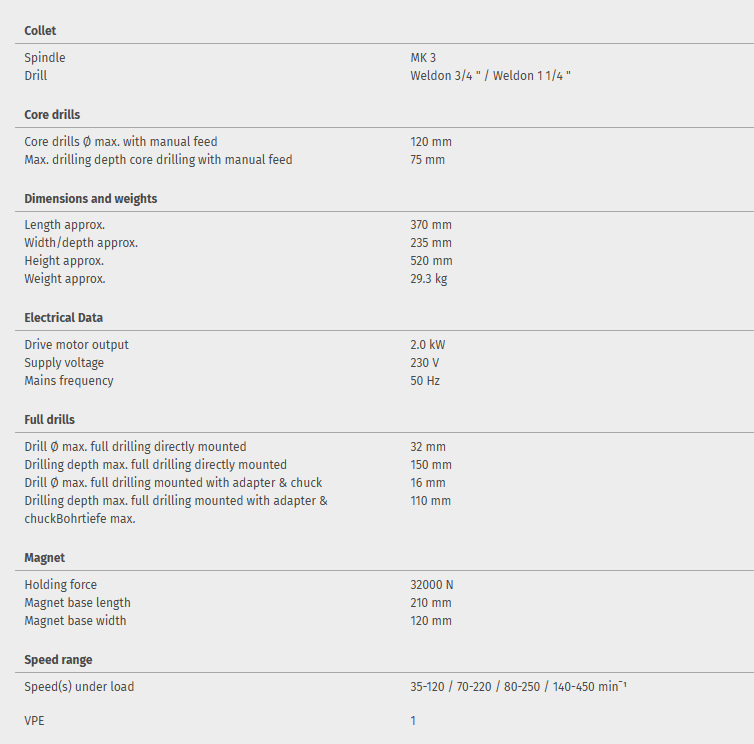Viewport: 754px width, 744px height.
Task: Click the VPE label
Action: tap(35, 721)
